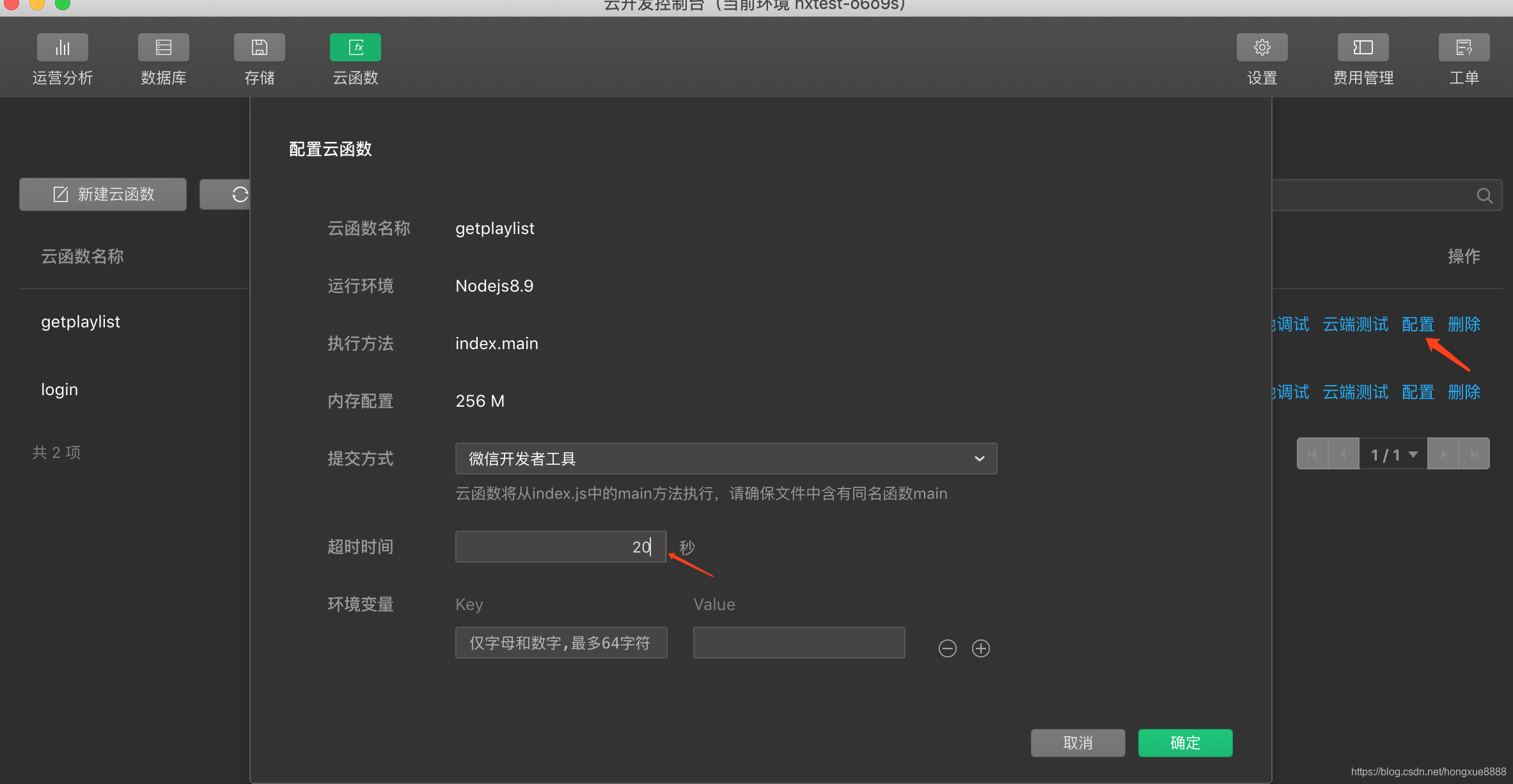The width and height of the screenshot is (1513, 784).
Task: Click the 256 M memory value
Action: (x=480, y=401)
